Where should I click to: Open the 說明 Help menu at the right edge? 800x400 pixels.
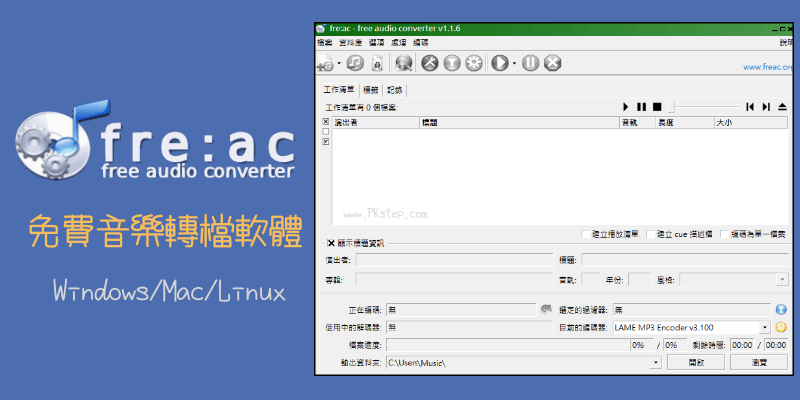click(x=786, y=43)
